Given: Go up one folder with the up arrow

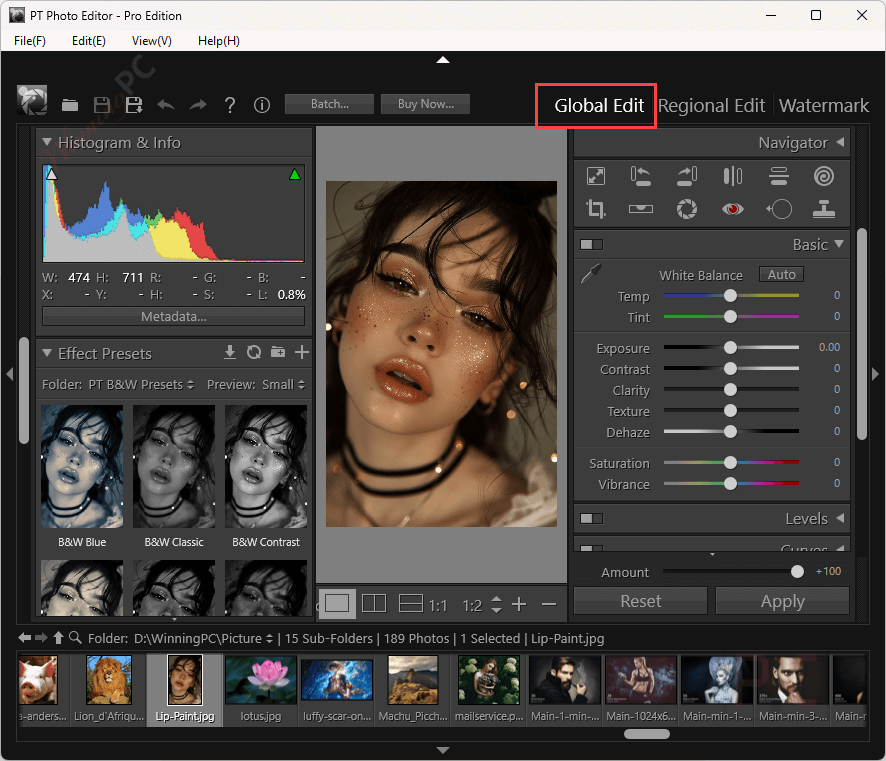Looking at the screenshot, I should (58, 638).
